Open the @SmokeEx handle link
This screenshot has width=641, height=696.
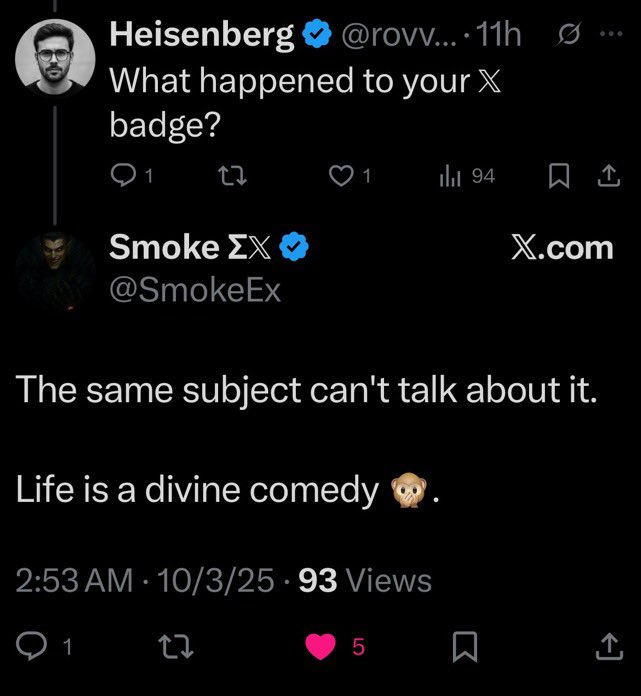(194, 290)
